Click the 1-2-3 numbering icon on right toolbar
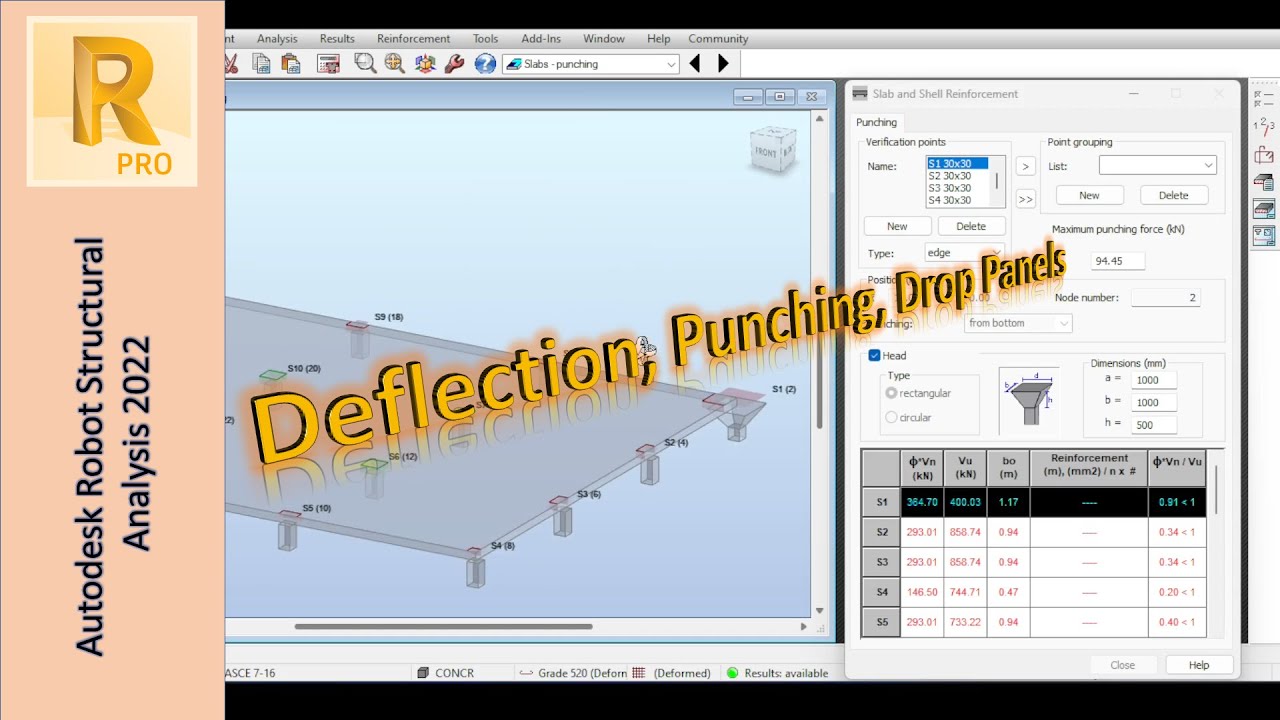Screen dimensions: 1280x720 (1264, 126)
